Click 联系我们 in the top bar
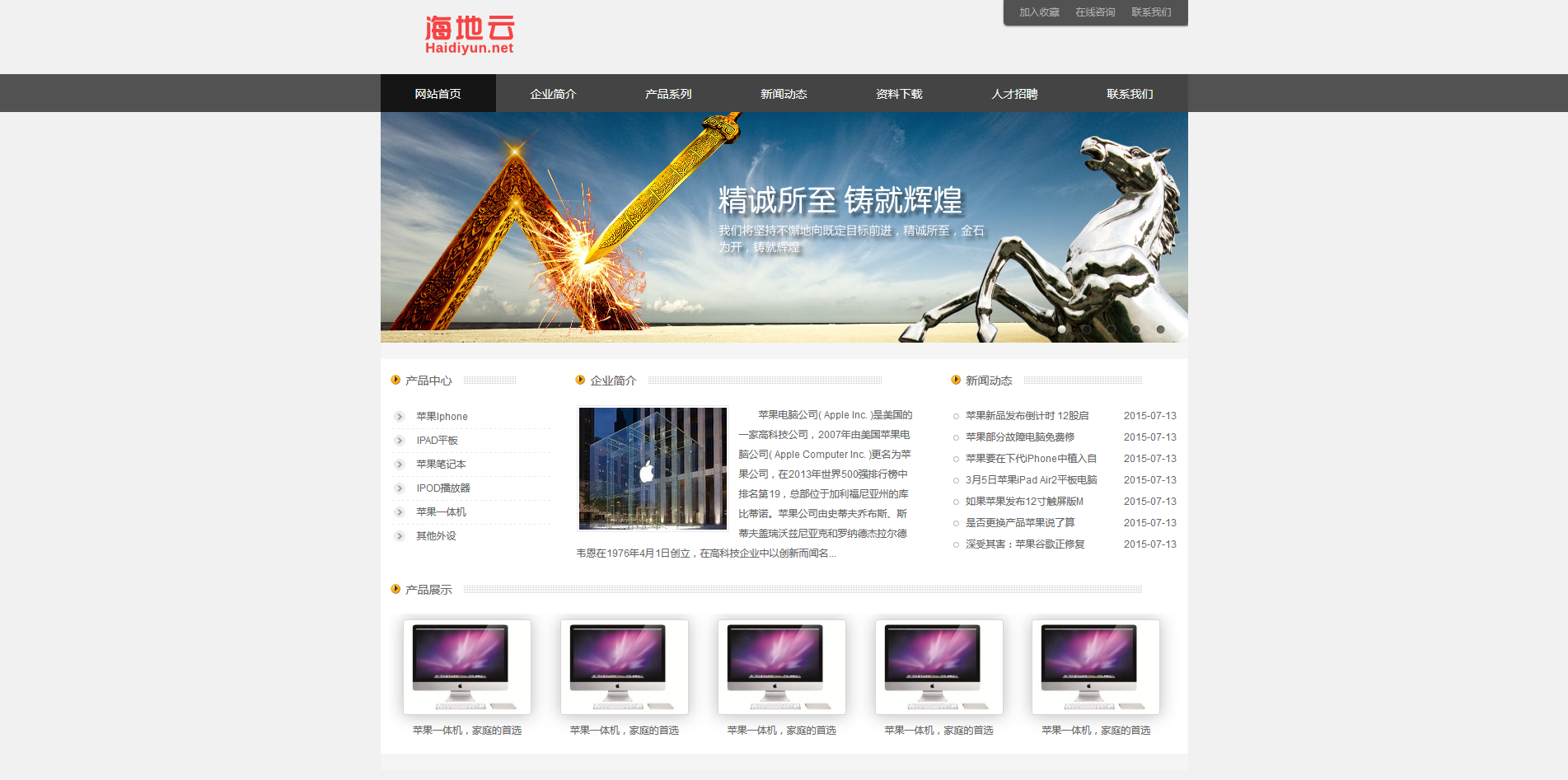Viewport: 1568px width, 780px height. coord(1151,12)
